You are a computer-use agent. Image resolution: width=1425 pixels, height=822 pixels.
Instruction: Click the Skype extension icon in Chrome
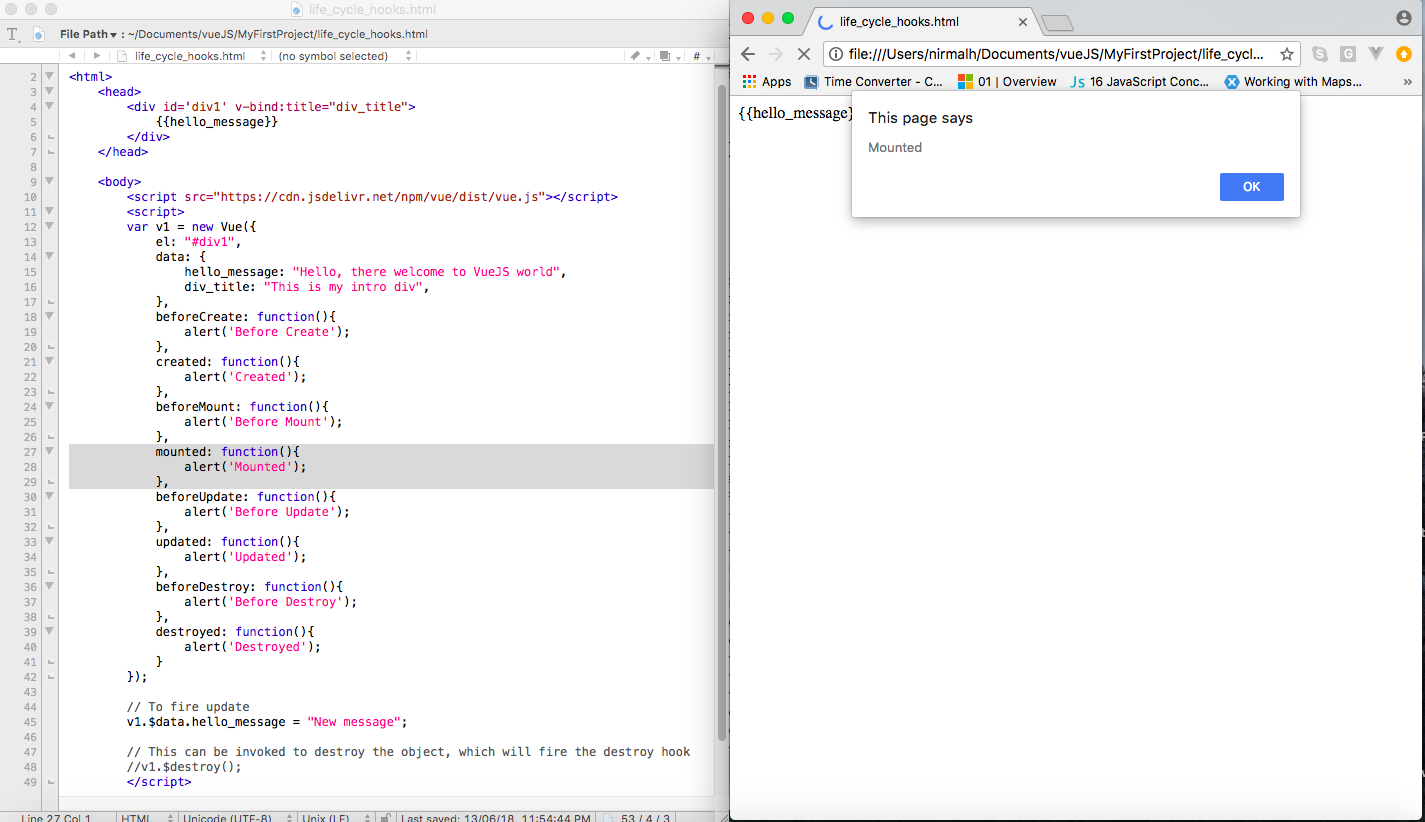[1320, 54]
